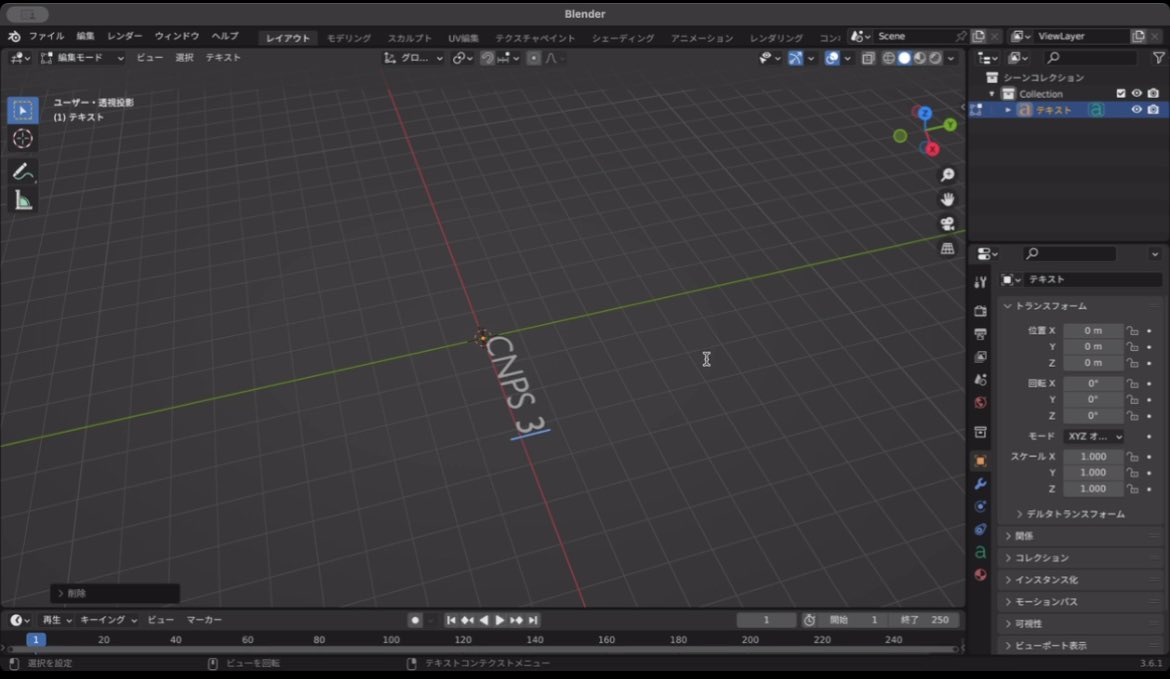Select rendered viewport shading mode

[936, 58]
